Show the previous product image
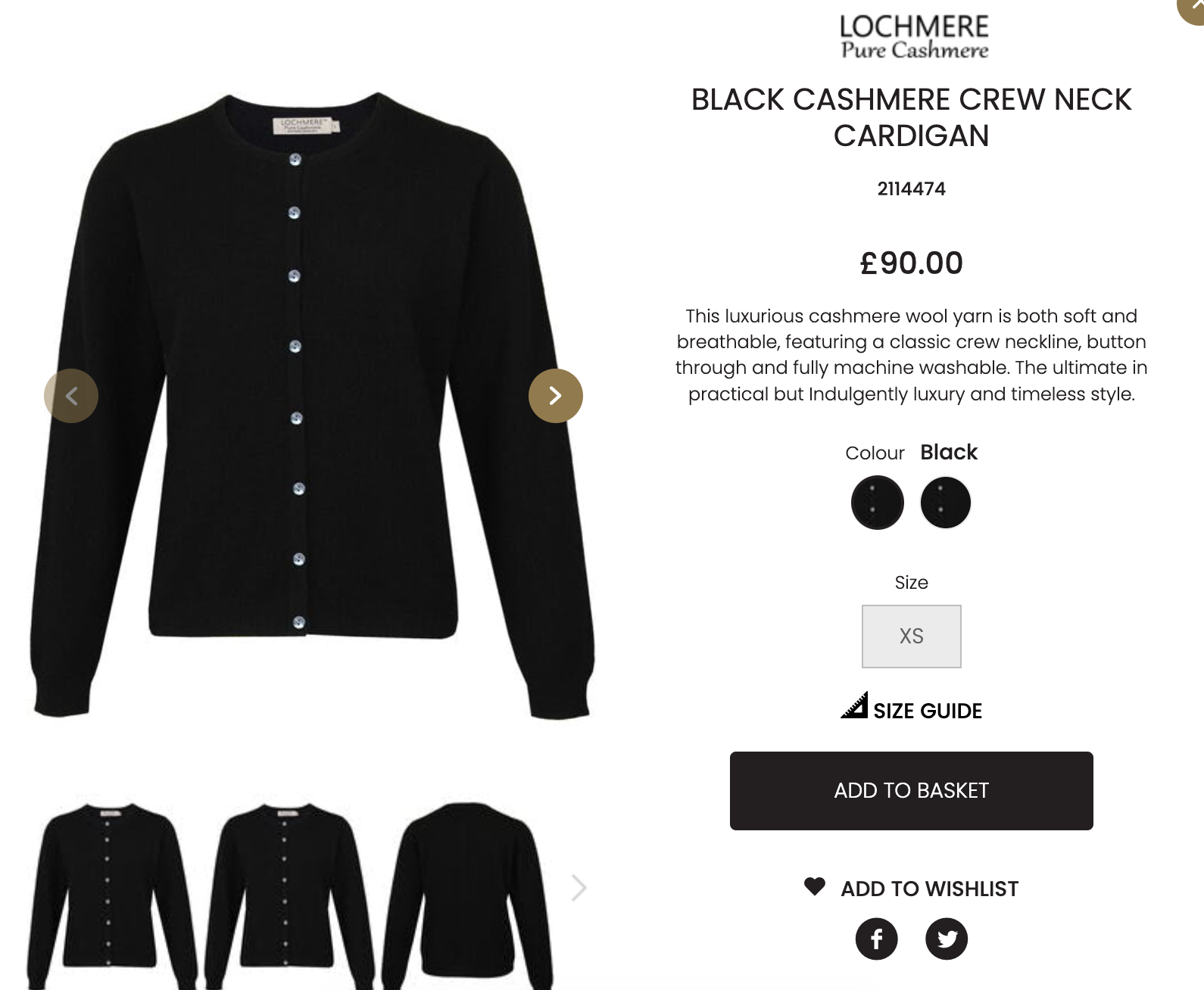This screenshot has width=1204, height=990. point(71,396)
